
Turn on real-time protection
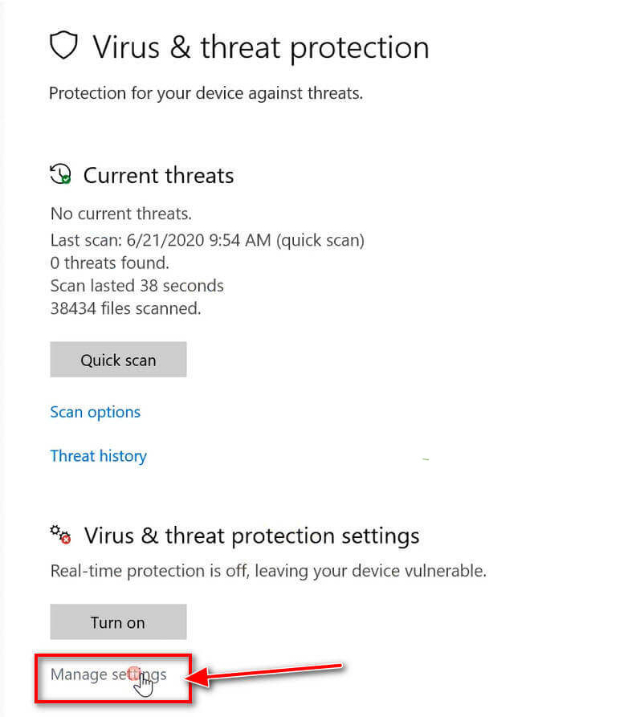point(118,622)
